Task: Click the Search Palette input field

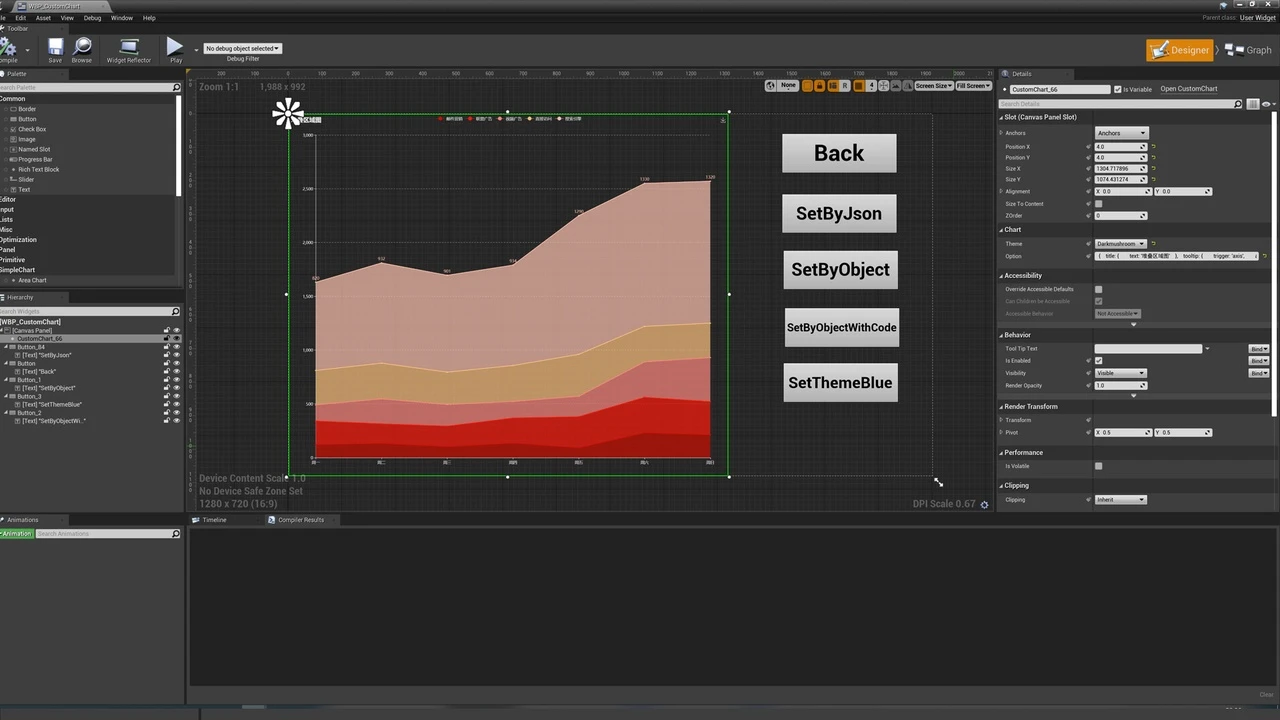Action: pyautogui.click(x=88, y=88)
